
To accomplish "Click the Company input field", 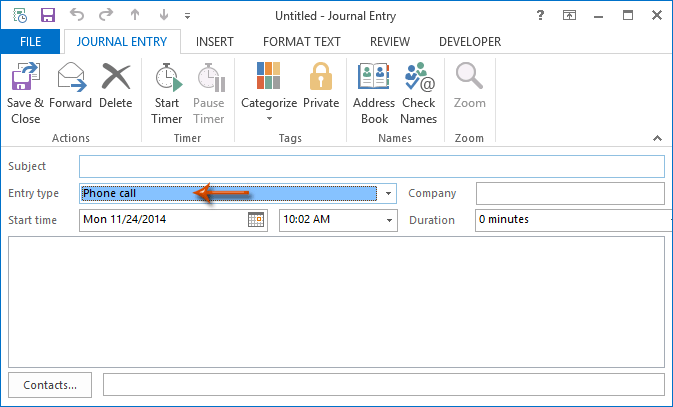I will pos(569,194).
